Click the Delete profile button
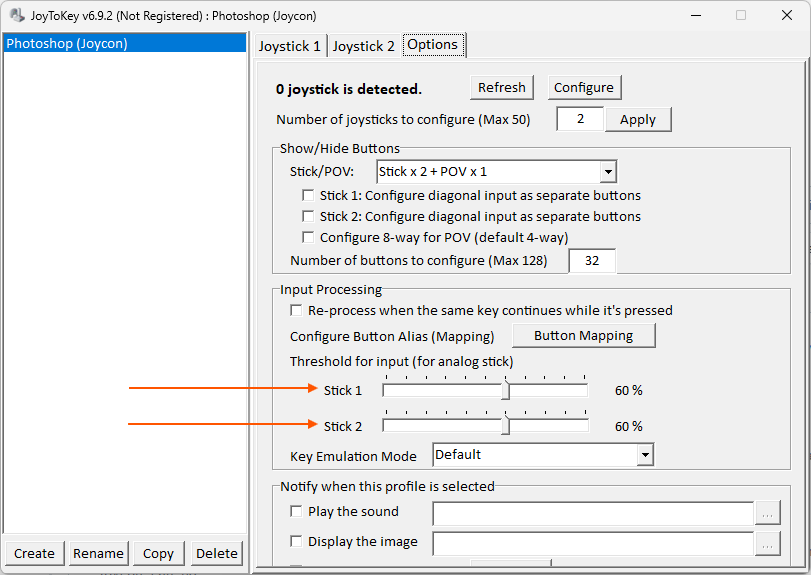Image resolution: width=811 pixels, height=575 pixels. [x=217, y=553]
